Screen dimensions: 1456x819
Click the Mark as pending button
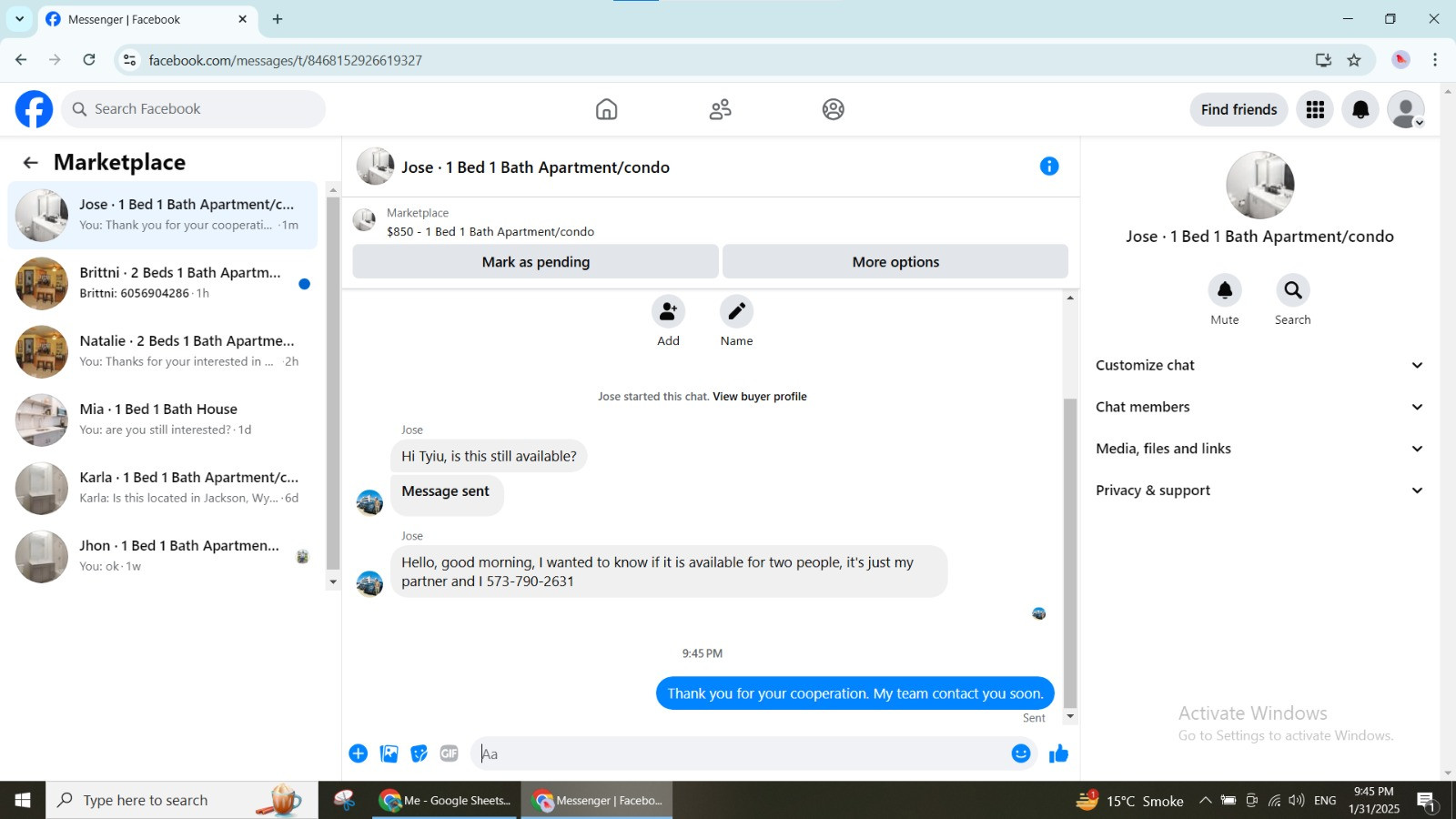coord(536,262)
